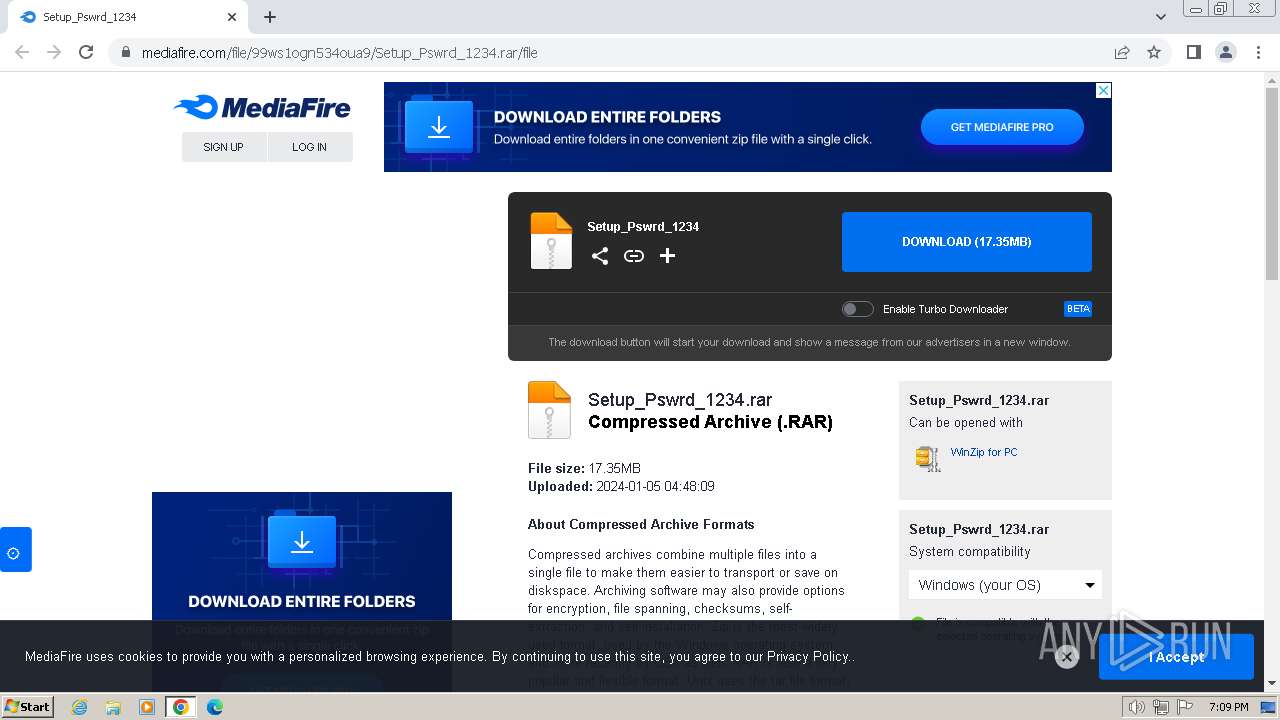Open File Explorer from taskbar
Viewport: 1280px width, 720px height.
point(113,707)
